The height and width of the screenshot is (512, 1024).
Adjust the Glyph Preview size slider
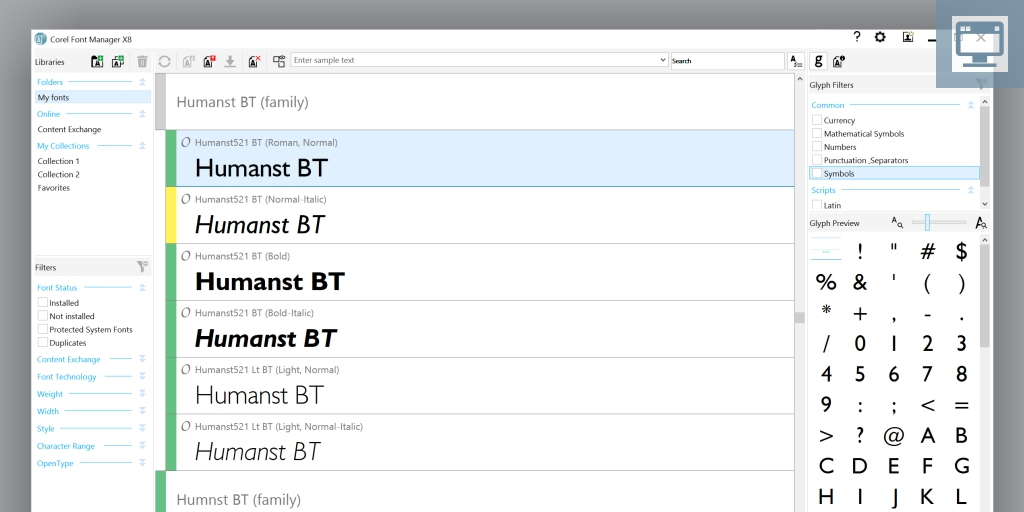[x=928, y=222]
